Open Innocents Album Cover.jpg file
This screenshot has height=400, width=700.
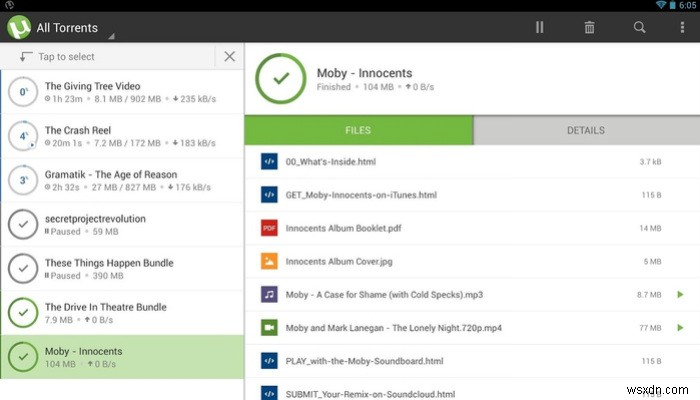click(339, 262)
